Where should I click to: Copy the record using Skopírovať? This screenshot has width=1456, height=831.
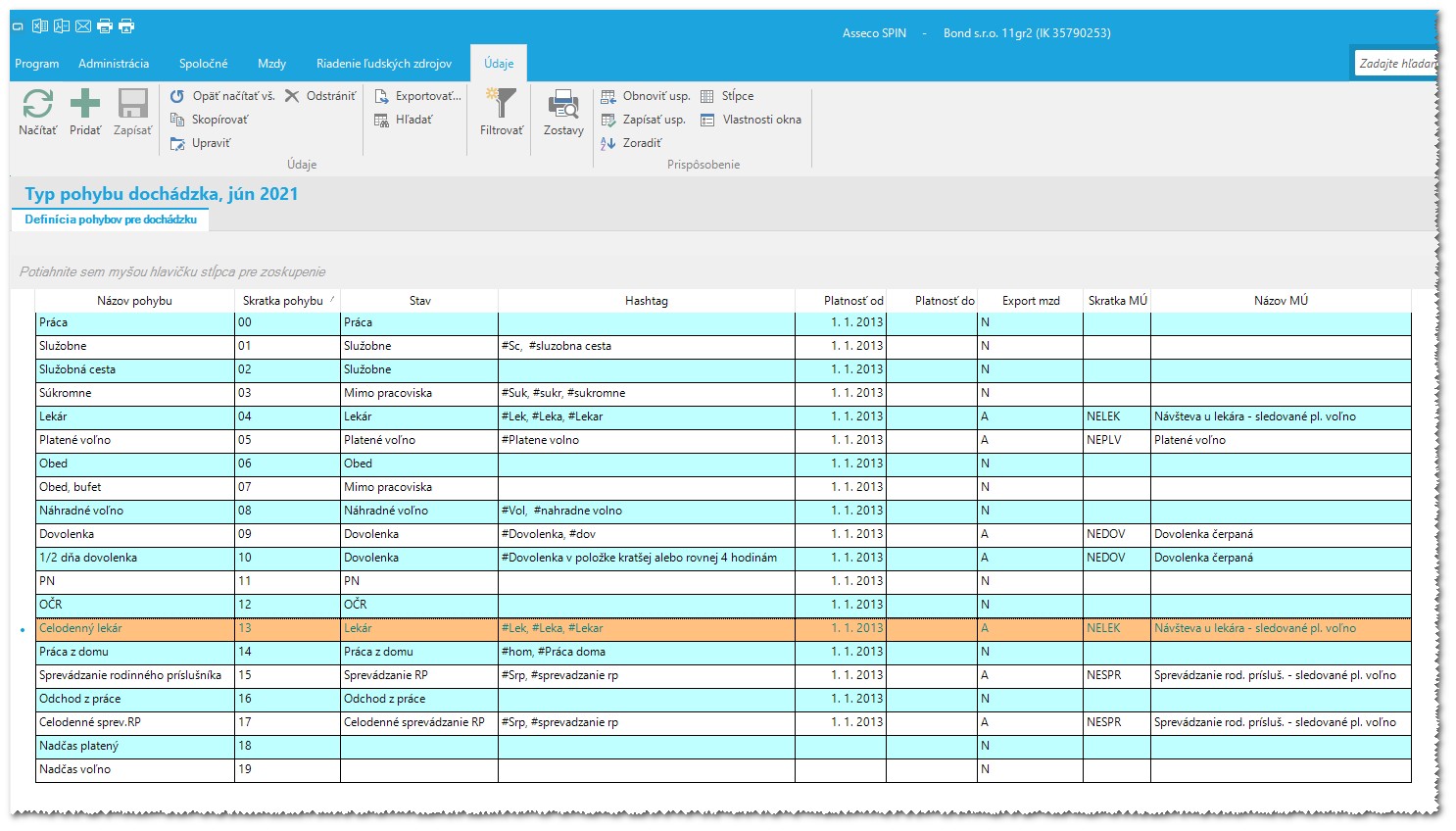(x=210, y=120)
